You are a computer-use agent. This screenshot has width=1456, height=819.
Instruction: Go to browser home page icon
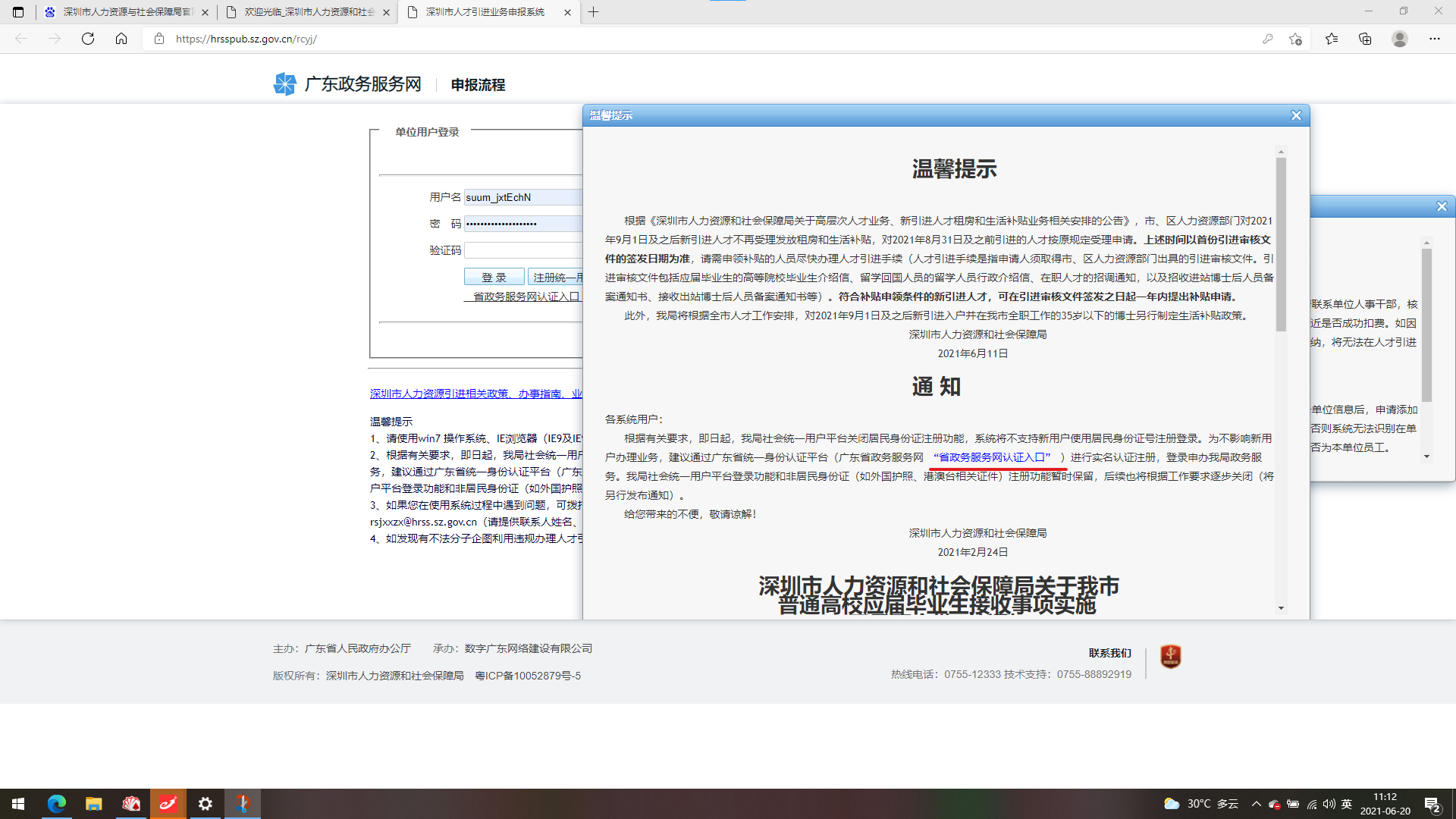pyautogui.click(x=121, y=39)
